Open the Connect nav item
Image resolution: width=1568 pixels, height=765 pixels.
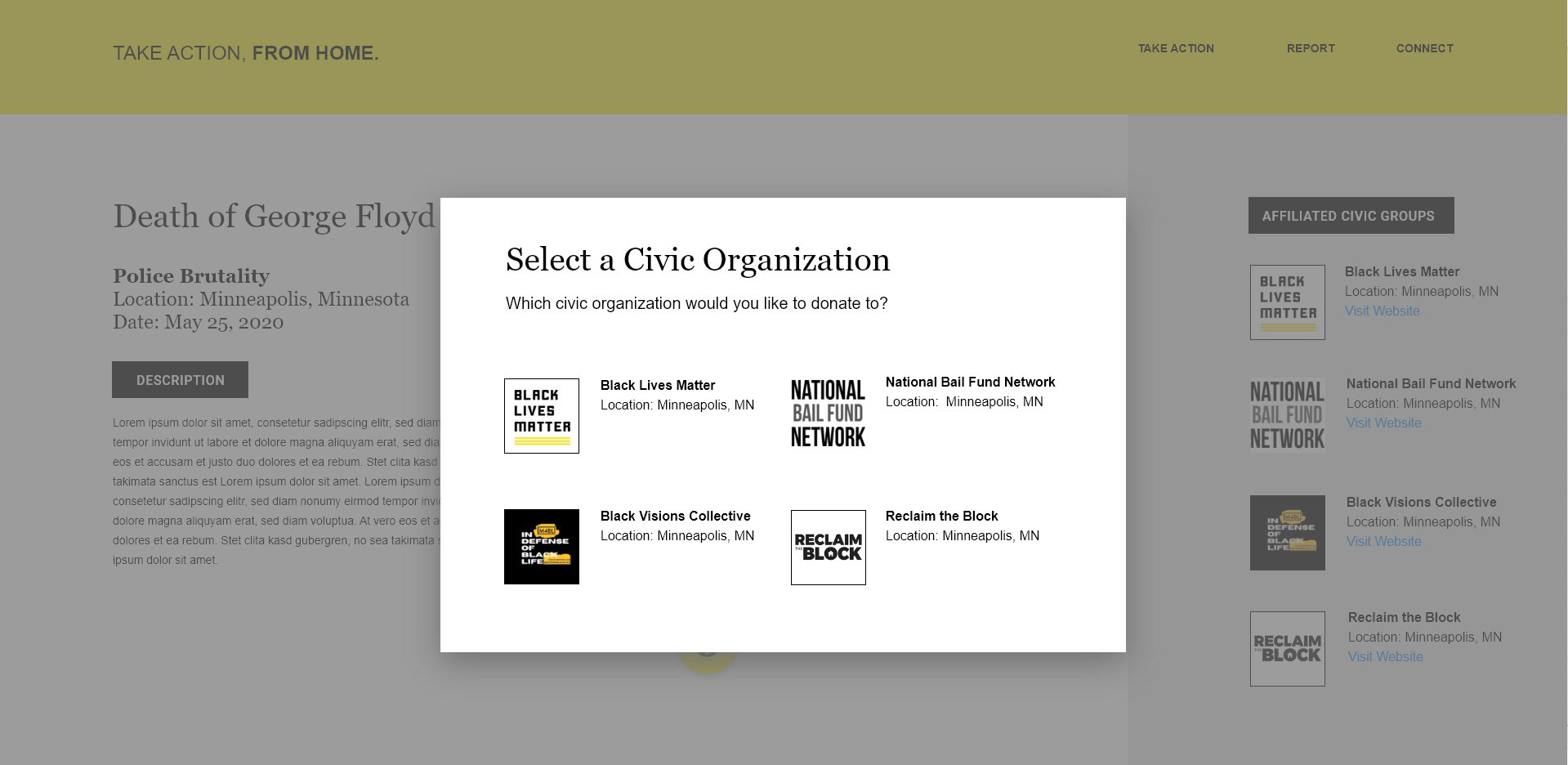tap(1425, 48)
